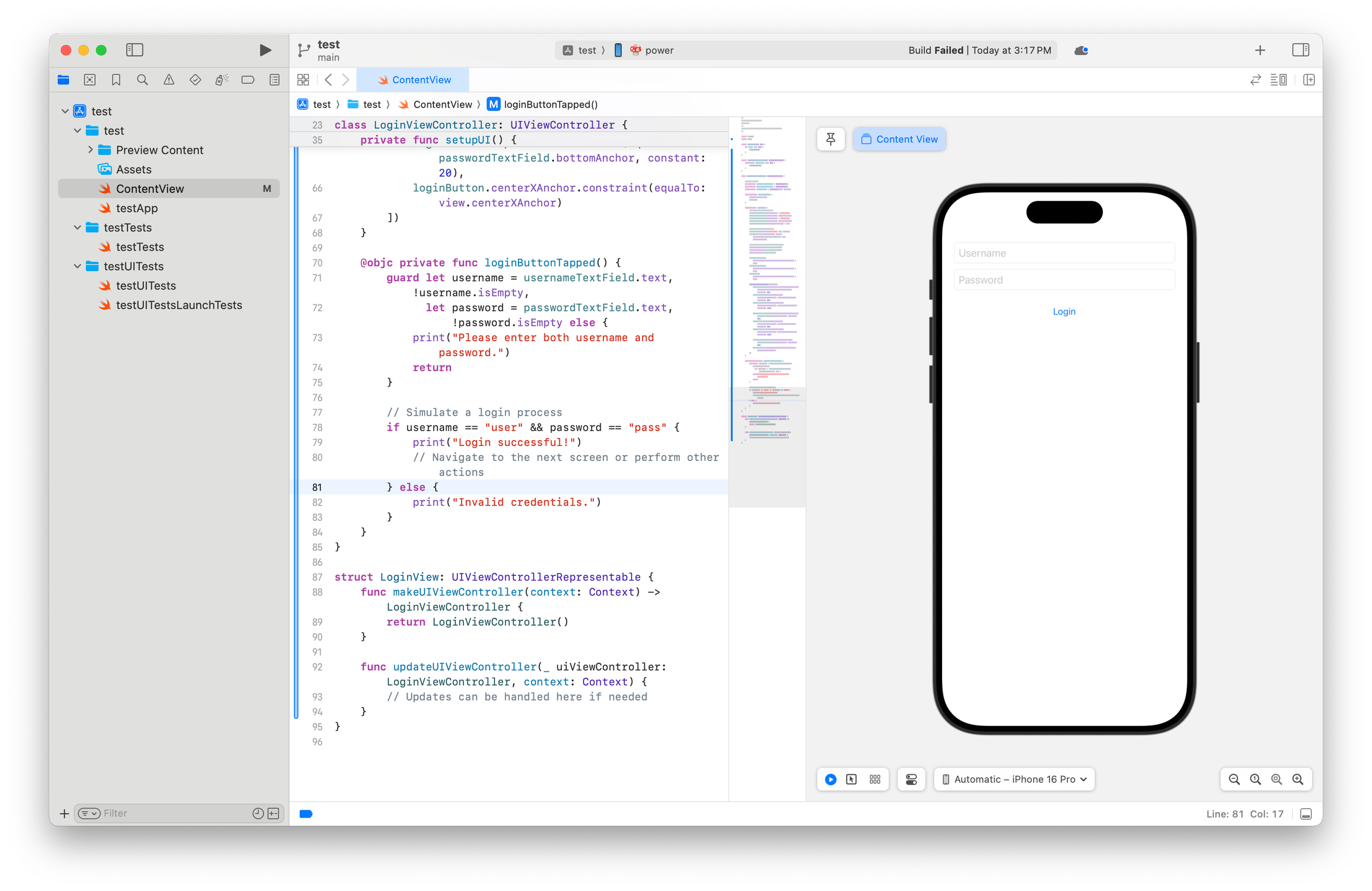Pin the ContentView preview
This screenshot has width=1372, height=891.
tap(830, 139)
